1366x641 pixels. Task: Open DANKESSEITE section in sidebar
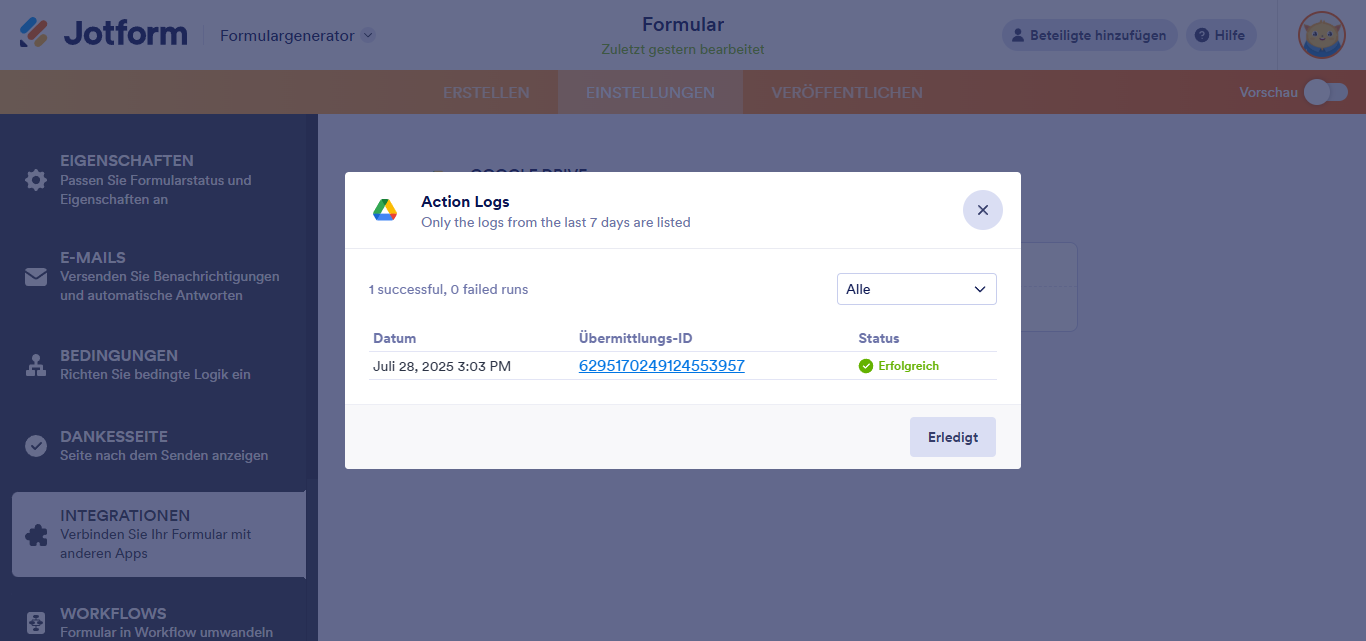[x=159, y=445]
